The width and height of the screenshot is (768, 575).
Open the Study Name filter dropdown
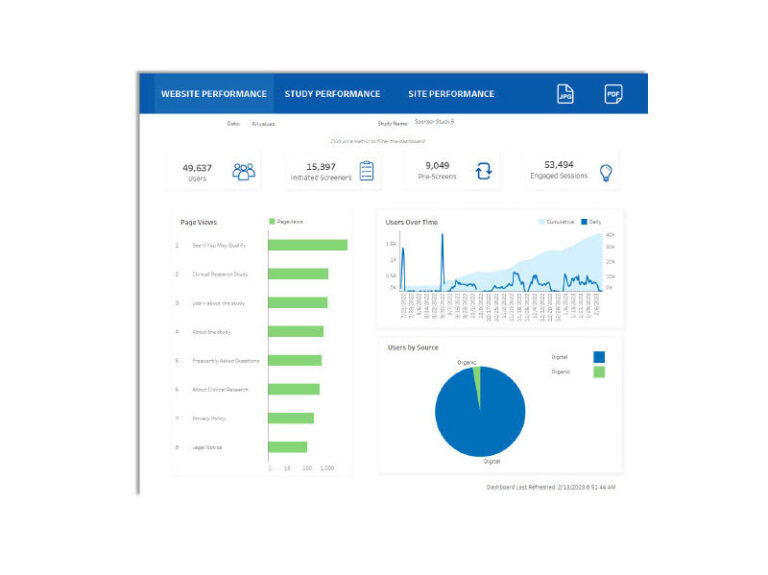click(434, 123)
